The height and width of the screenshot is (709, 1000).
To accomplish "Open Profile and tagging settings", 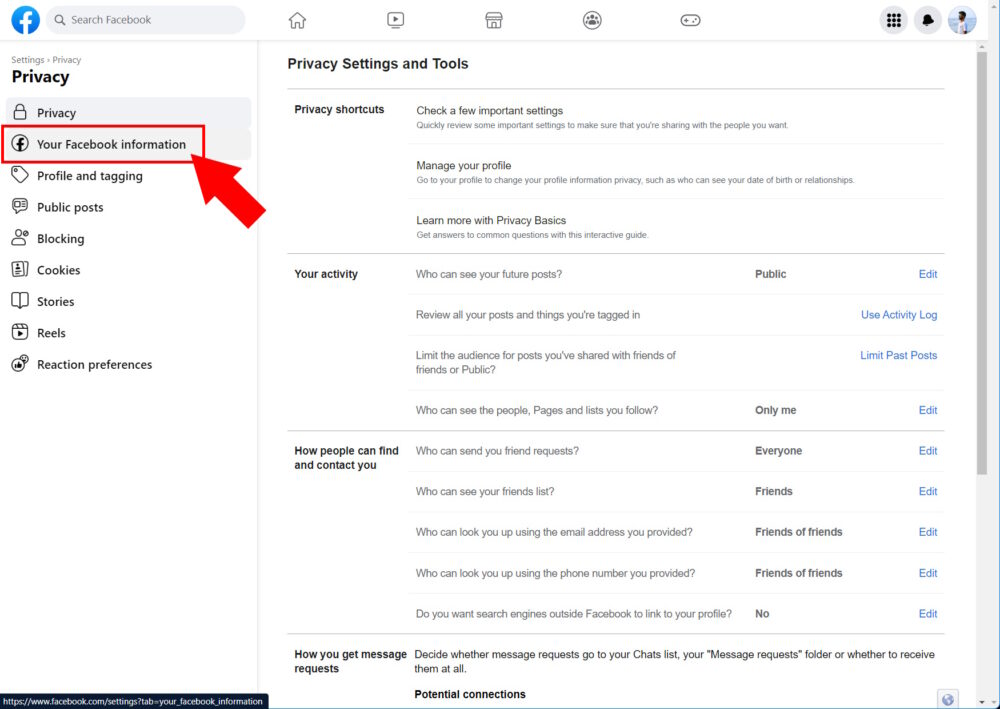I will tap(89, 175).
